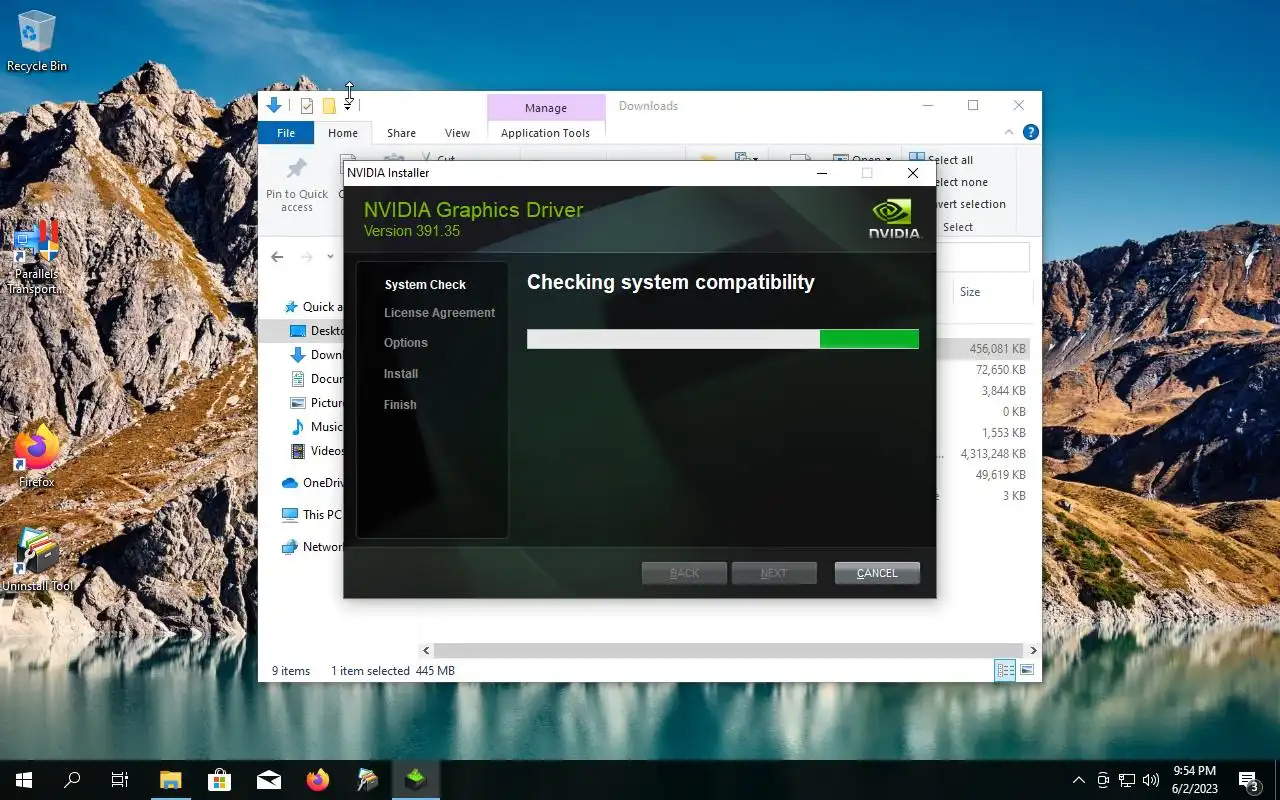Click Finish step in installer sidebar
This screenshot has height=800, width=1280.
pos(400,405)
